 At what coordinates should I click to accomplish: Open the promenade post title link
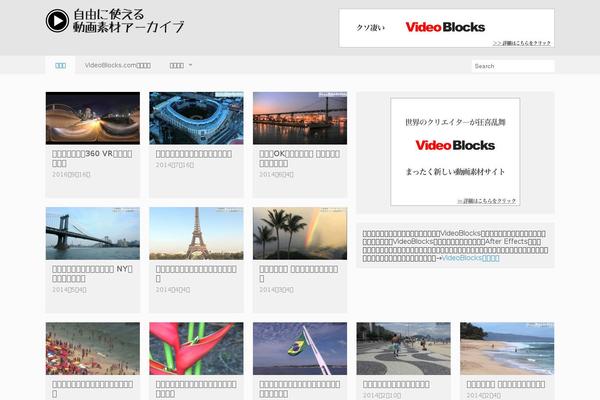(396, 384)
